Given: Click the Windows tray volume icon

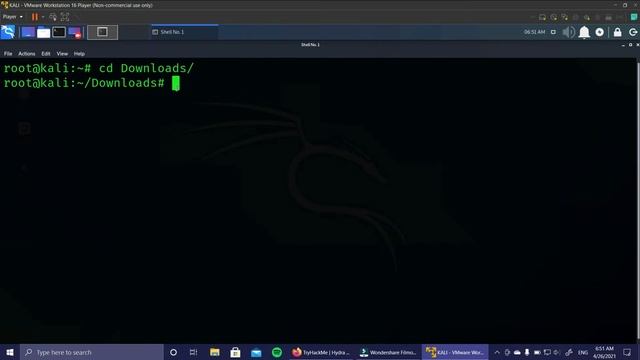Looking at the screenshot, I should pyautogui.click(x=557, y=352).
